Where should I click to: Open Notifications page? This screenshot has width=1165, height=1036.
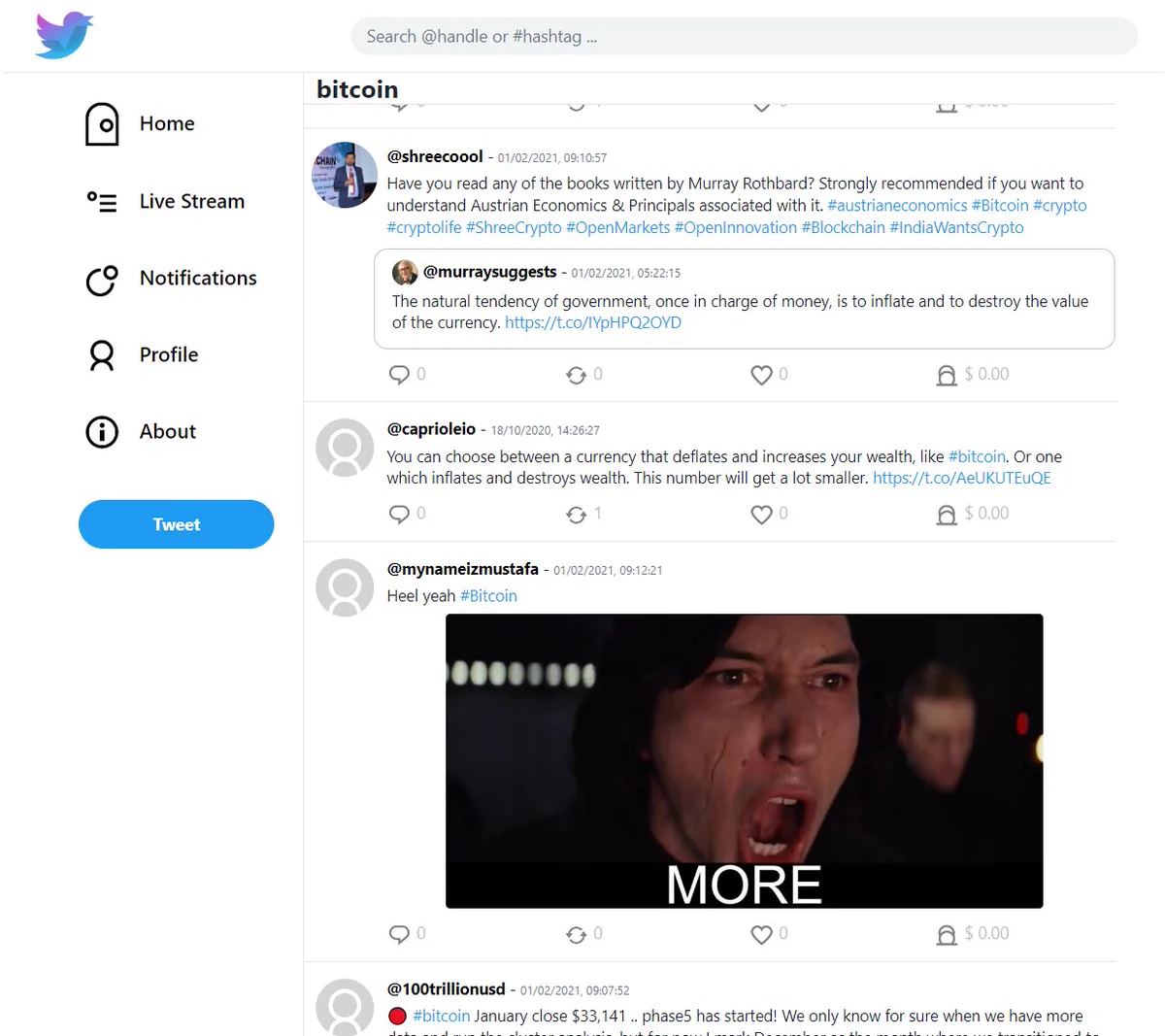pyautogui.click(x=198, y=278)
